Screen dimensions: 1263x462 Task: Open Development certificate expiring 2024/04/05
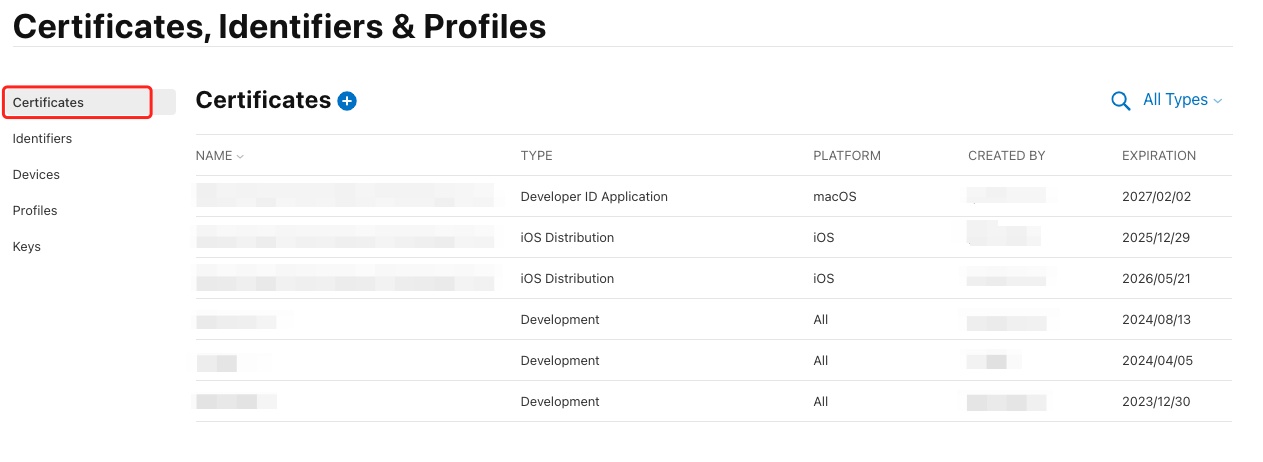tap(560, 361)
